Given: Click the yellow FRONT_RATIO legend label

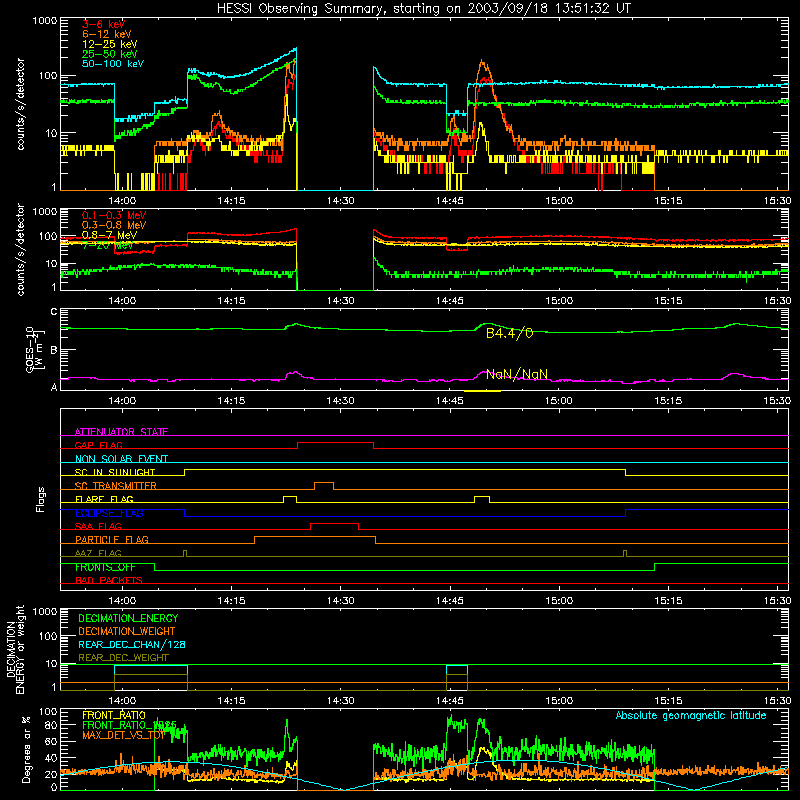Looking at the screenshot, I should [x=114, y=715].
